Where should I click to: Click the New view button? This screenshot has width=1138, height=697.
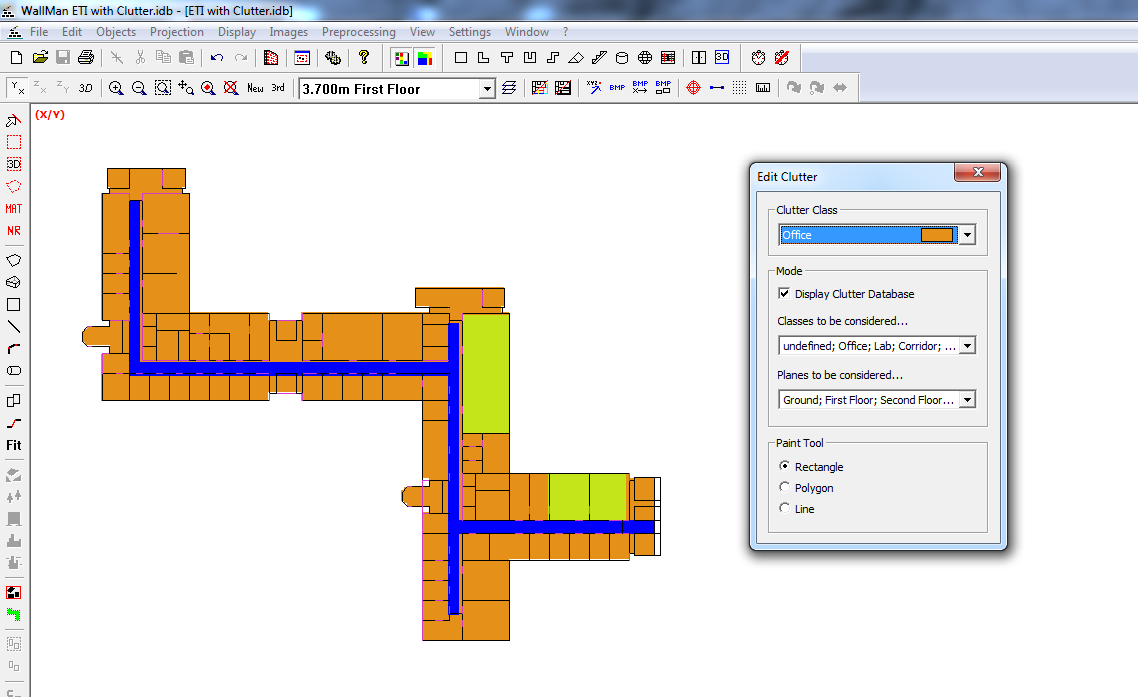coord(255,88)
